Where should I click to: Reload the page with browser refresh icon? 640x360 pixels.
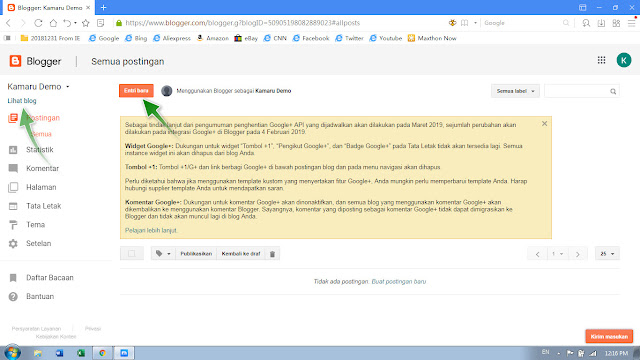38,23
